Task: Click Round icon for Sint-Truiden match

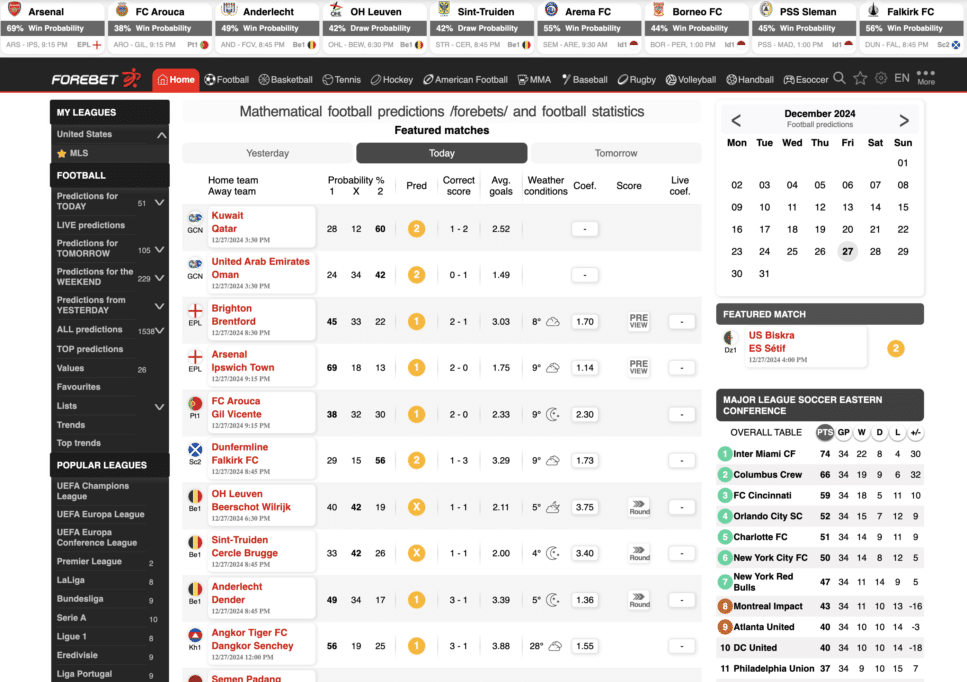Action: pos(640,553)
